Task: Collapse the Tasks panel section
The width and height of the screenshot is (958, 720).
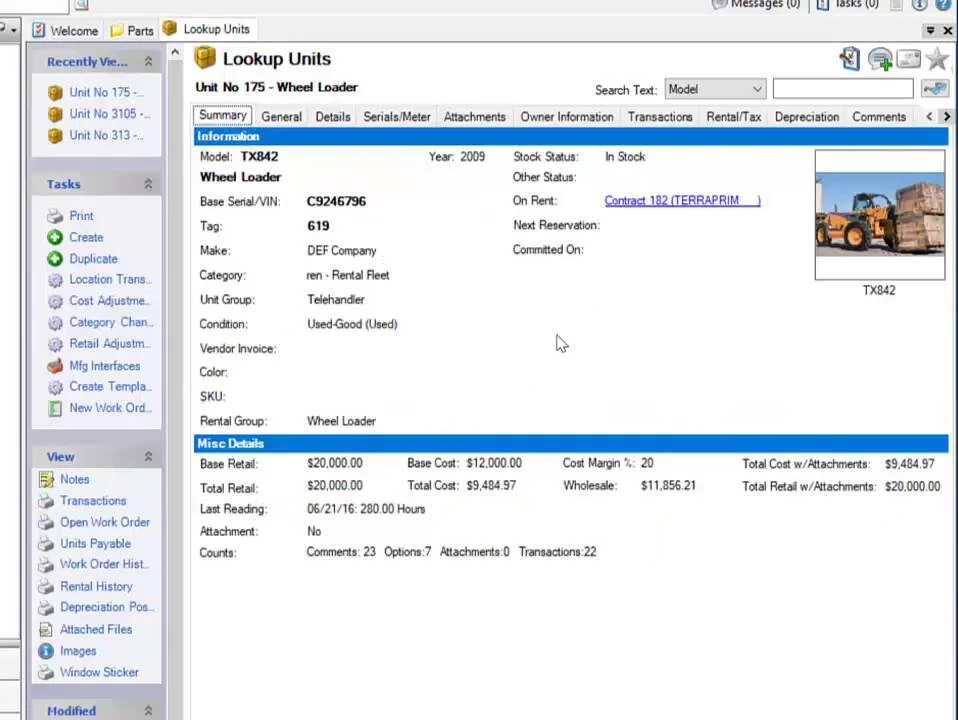Action: point(148,184)
